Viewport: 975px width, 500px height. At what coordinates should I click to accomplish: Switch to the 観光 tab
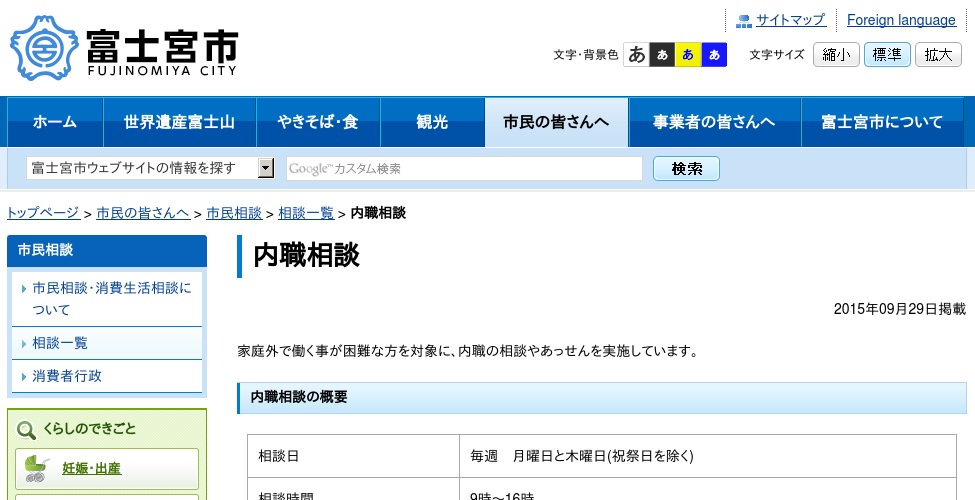point(432,122)
